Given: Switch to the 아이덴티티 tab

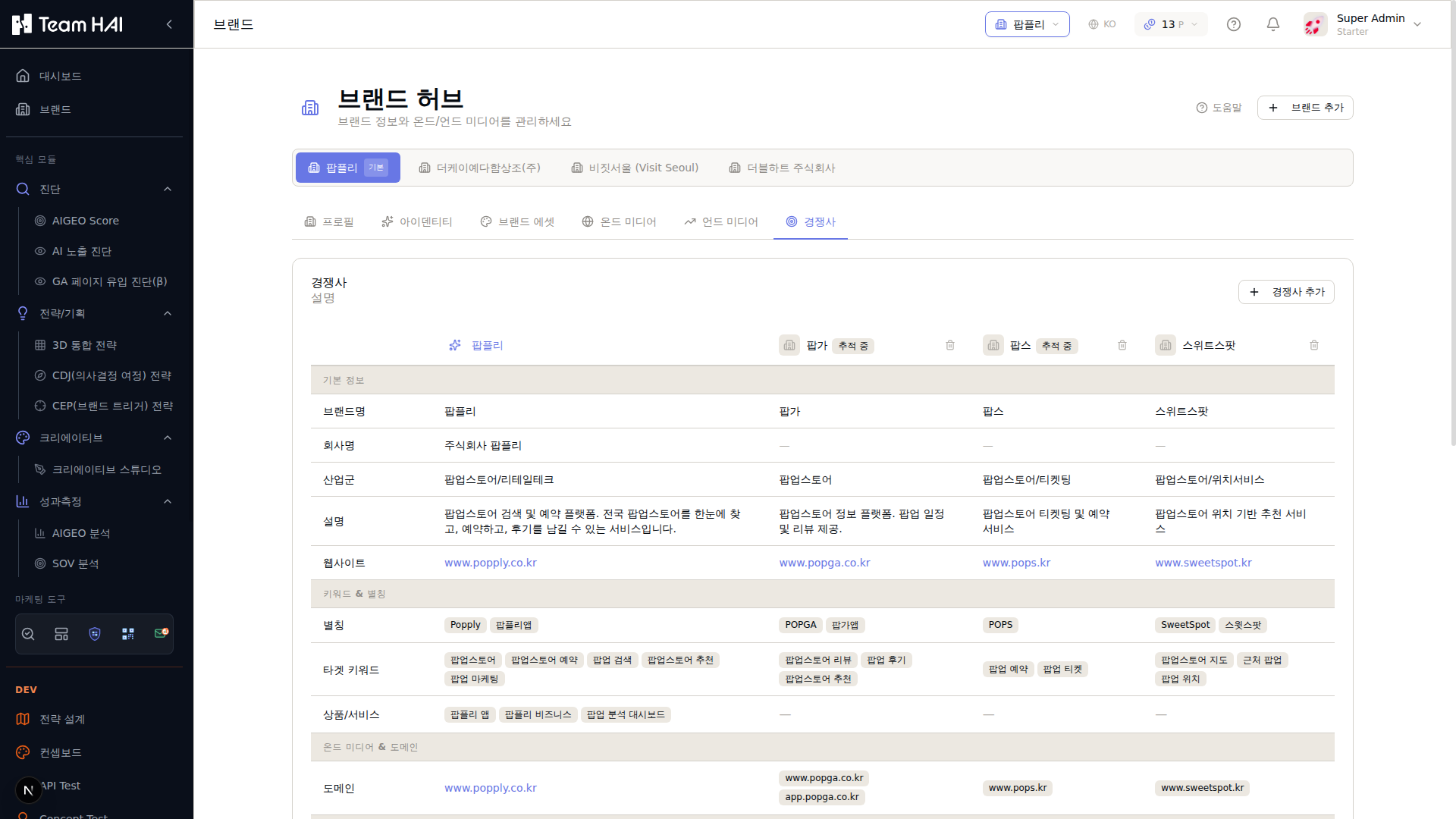Looking at the screenshot, I should click(x=417, y=221).
